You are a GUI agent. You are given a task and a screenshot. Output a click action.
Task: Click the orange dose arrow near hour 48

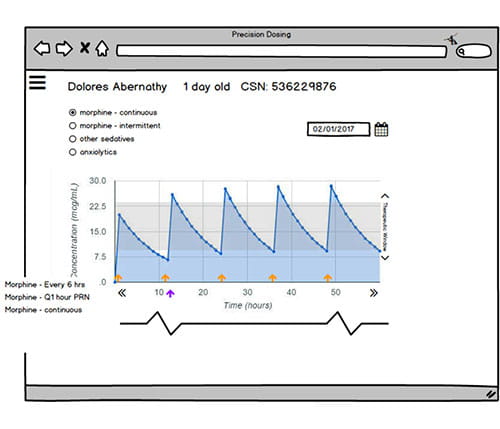pyautogui.click(x=328, y=278)
